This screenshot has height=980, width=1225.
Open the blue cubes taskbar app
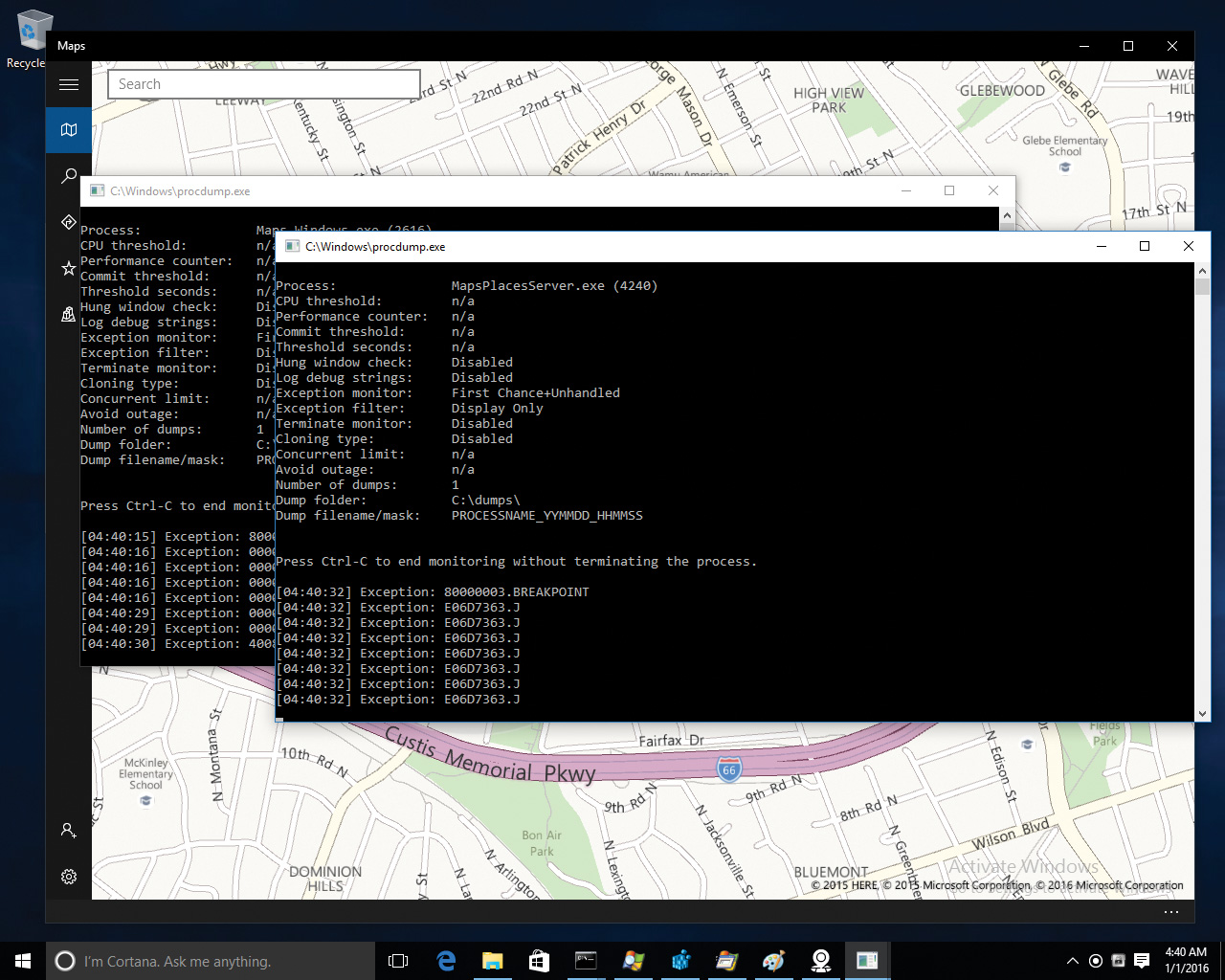pyautogui.click(x=680, y=961)
